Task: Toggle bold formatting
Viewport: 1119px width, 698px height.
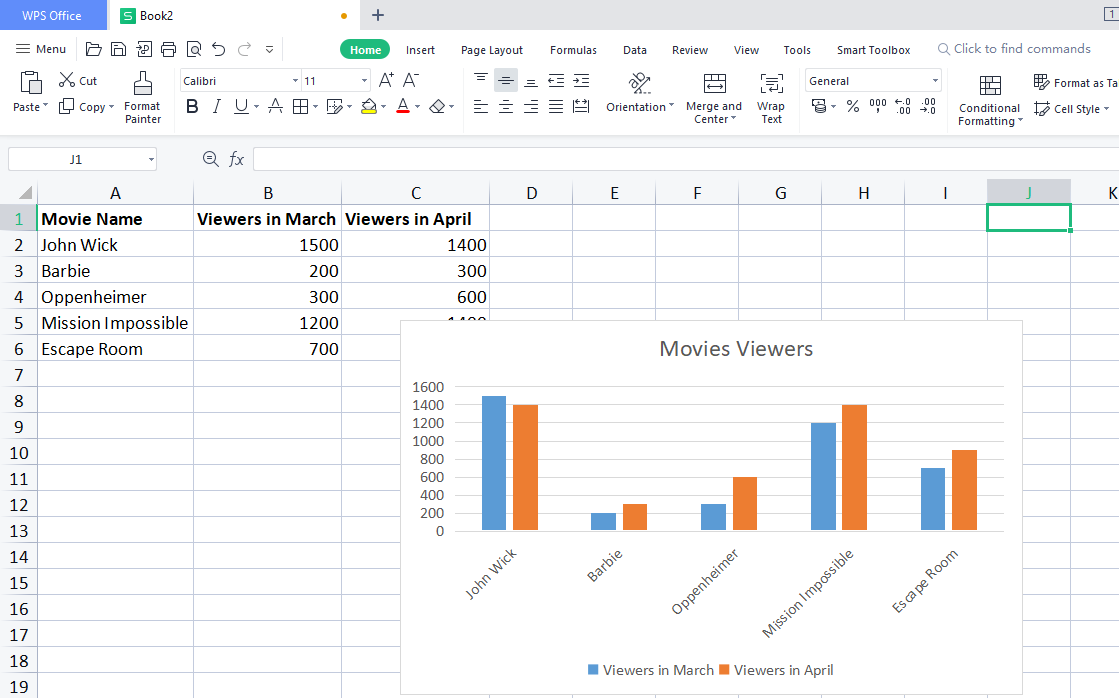Action: click(x=192, y=106)
